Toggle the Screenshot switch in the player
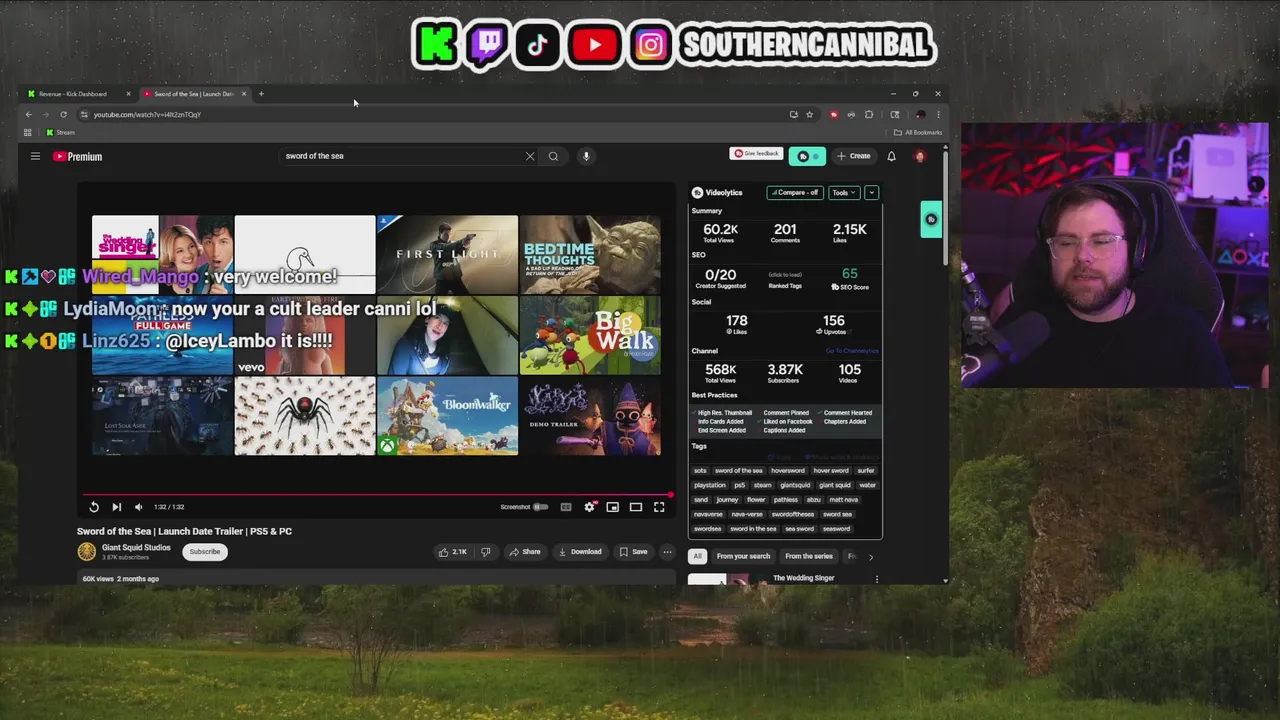This screenshot has height=720, width=1280. click(540, 507)
